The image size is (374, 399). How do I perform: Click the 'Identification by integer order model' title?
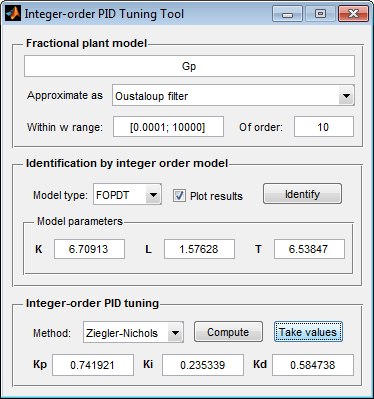tap(127, 163)
